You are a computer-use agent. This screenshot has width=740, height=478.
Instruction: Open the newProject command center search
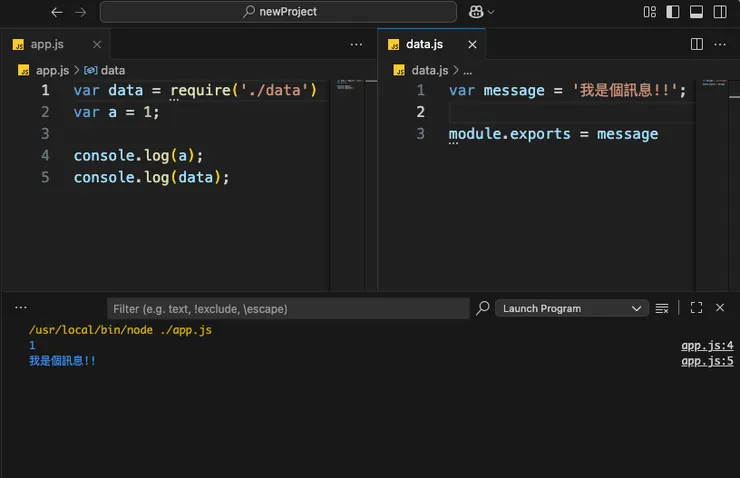tap(278, 12)
